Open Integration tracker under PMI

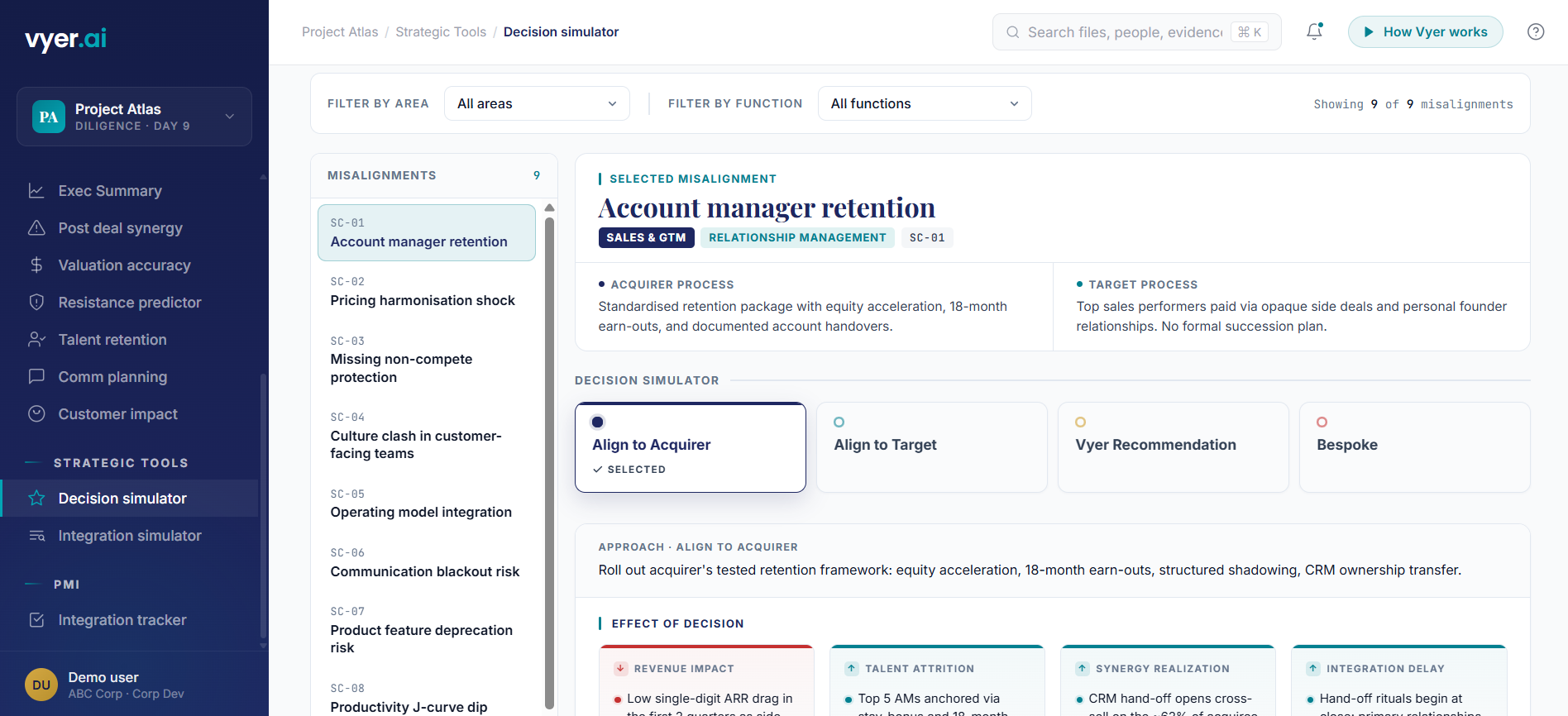click(x=131, y=620)
